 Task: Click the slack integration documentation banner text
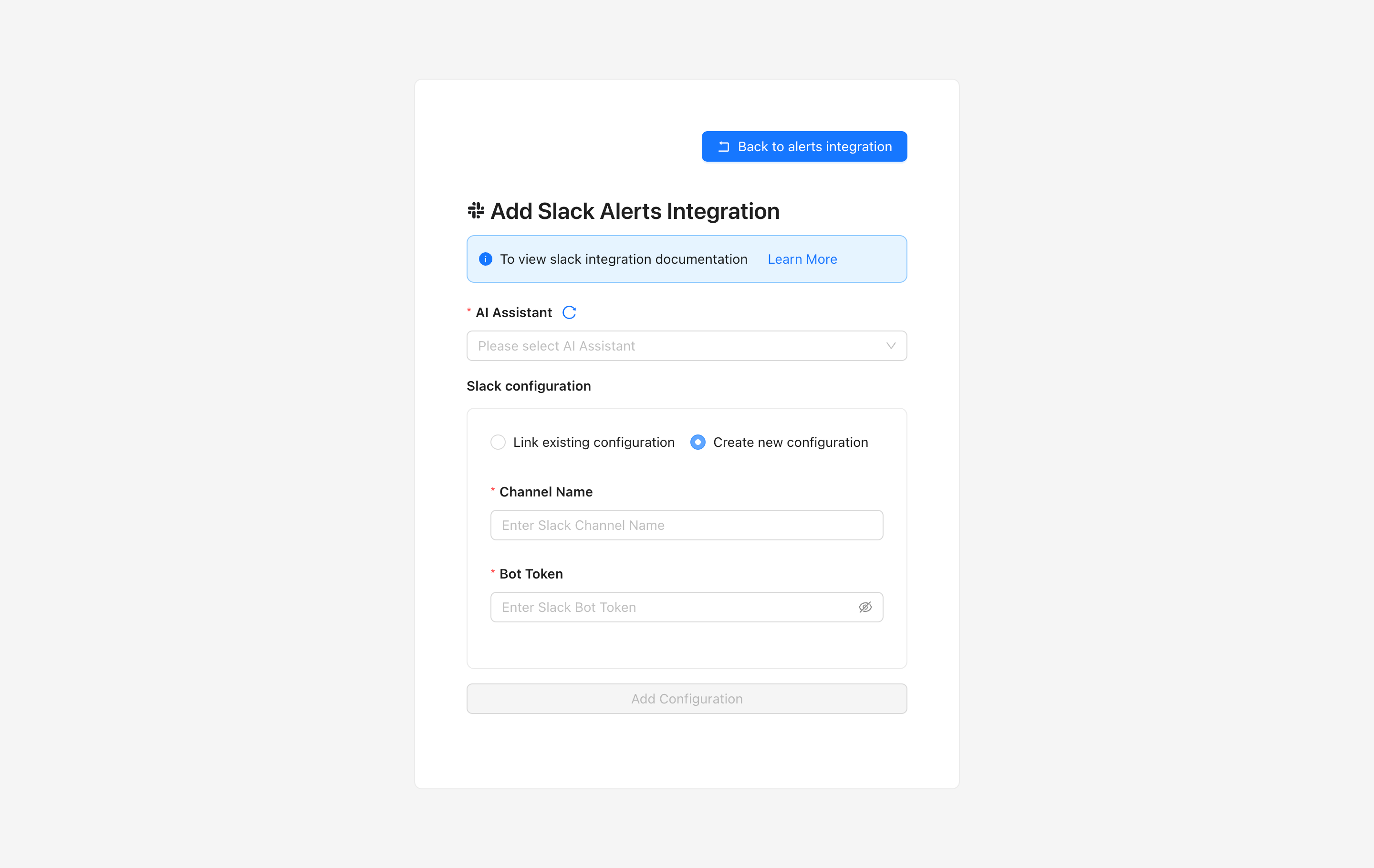pos(623,259)
